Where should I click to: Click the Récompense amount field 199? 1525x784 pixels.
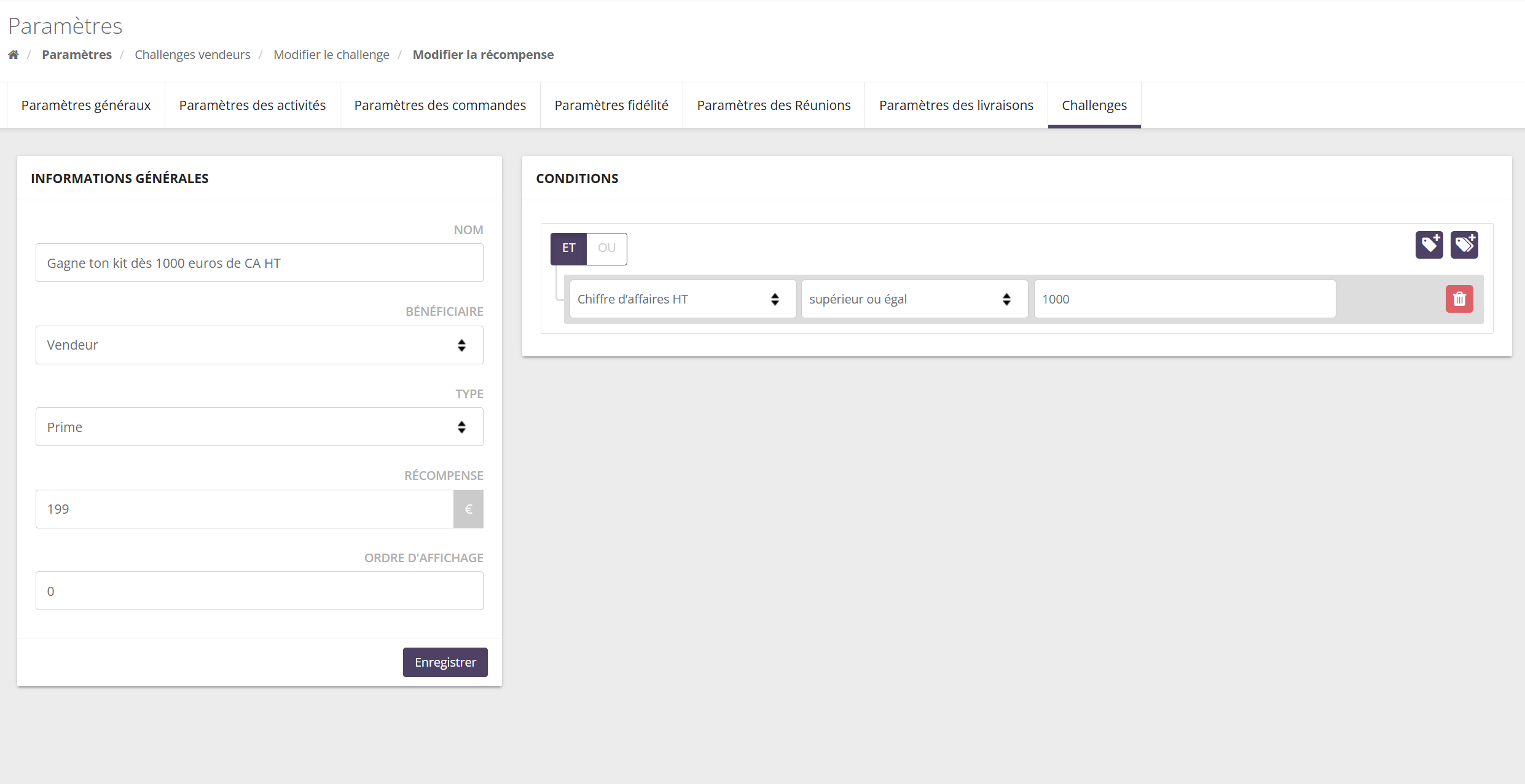245,509
